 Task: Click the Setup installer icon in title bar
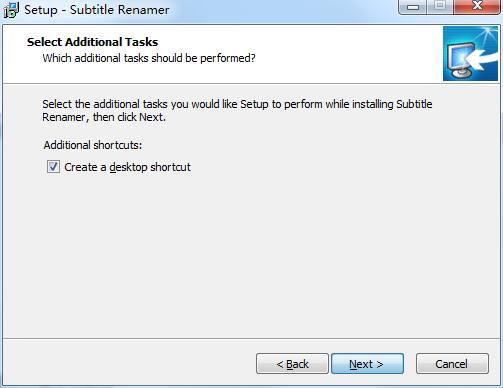click(x=11, y=10)
